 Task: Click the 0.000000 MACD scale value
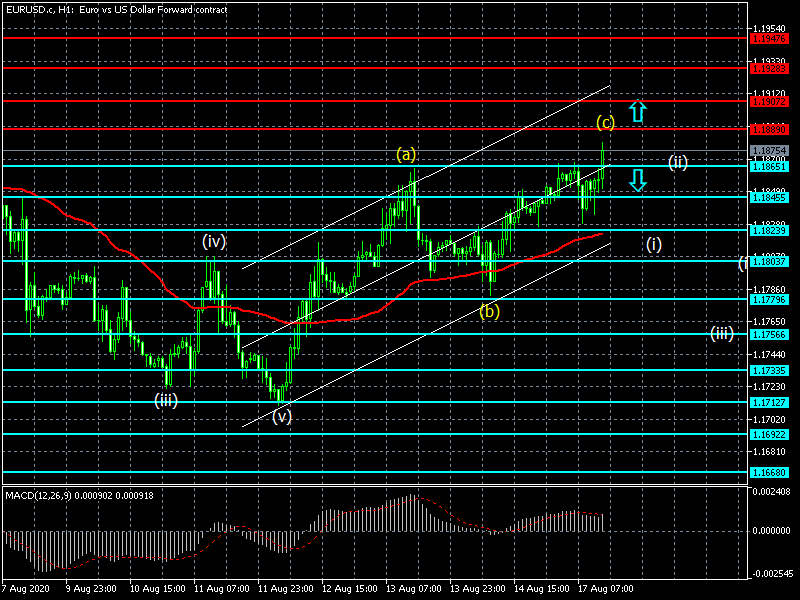pyautogui.click(x=771, y=531)
